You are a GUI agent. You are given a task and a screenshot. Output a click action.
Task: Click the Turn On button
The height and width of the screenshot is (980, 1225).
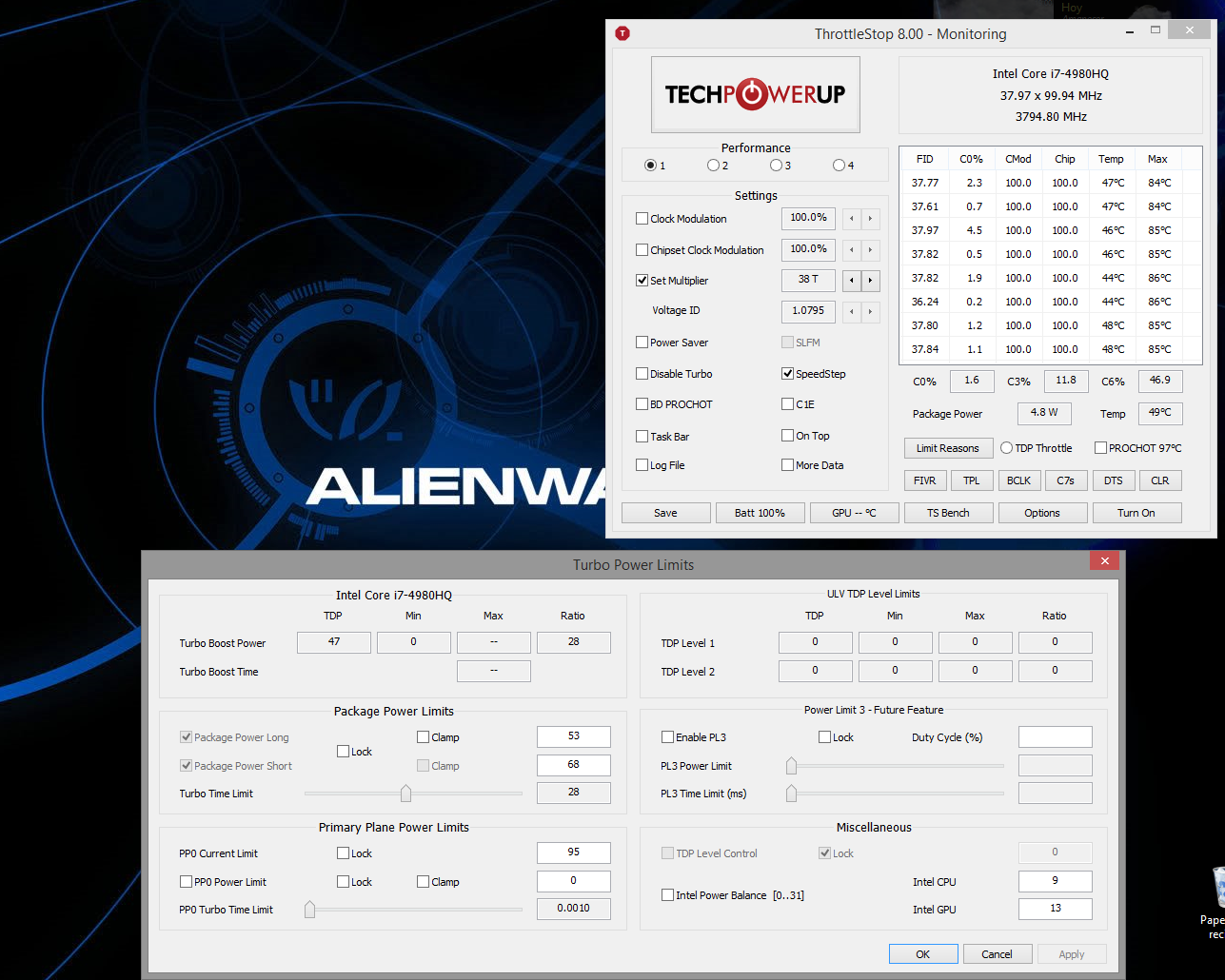click(x=1136, y=513)
